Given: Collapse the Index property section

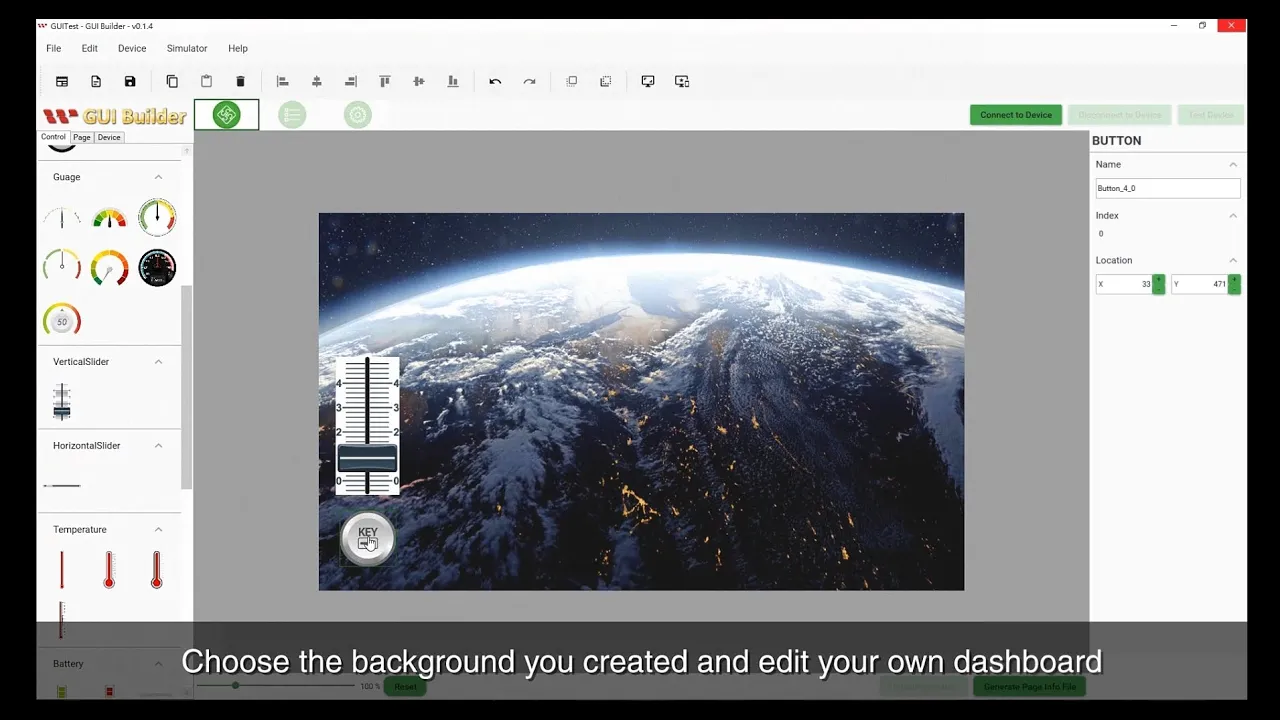Looking at the screenshot, I should point(1233,216).
